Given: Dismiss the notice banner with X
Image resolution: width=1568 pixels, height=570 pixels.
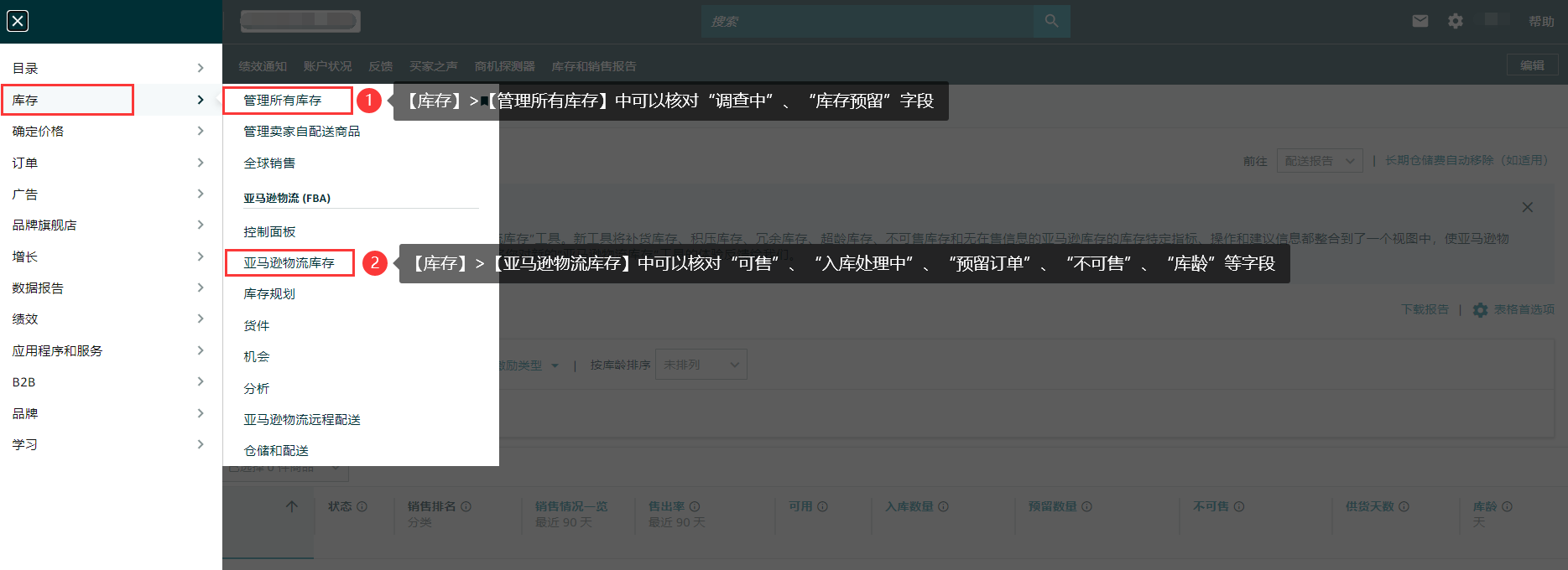Looking at the screenshot, I should tap(1527, 207).
